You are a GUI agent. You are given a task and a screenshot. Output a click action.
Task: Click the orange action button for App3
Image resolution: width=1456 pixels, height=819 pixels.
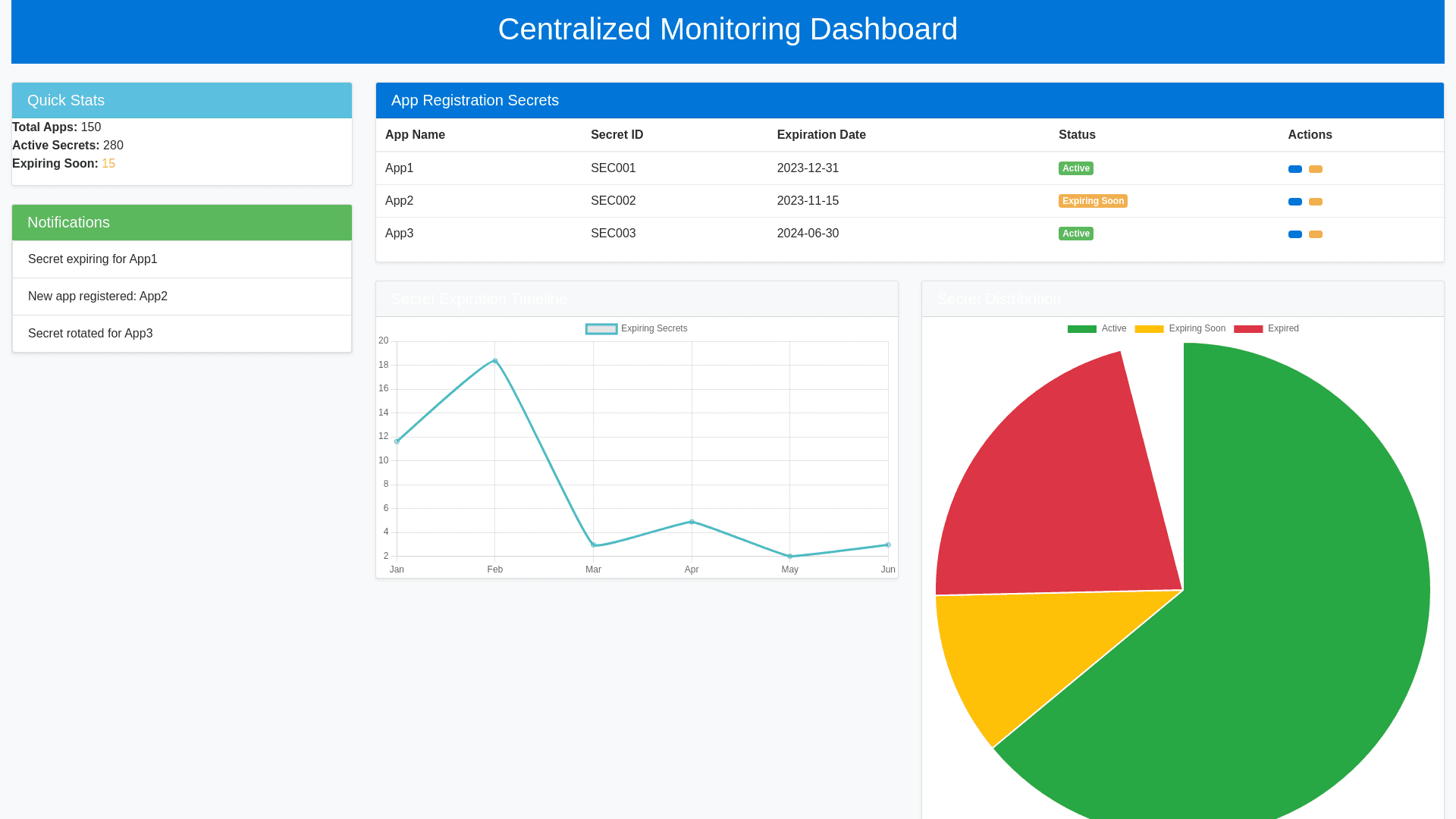click(1316, 234)
